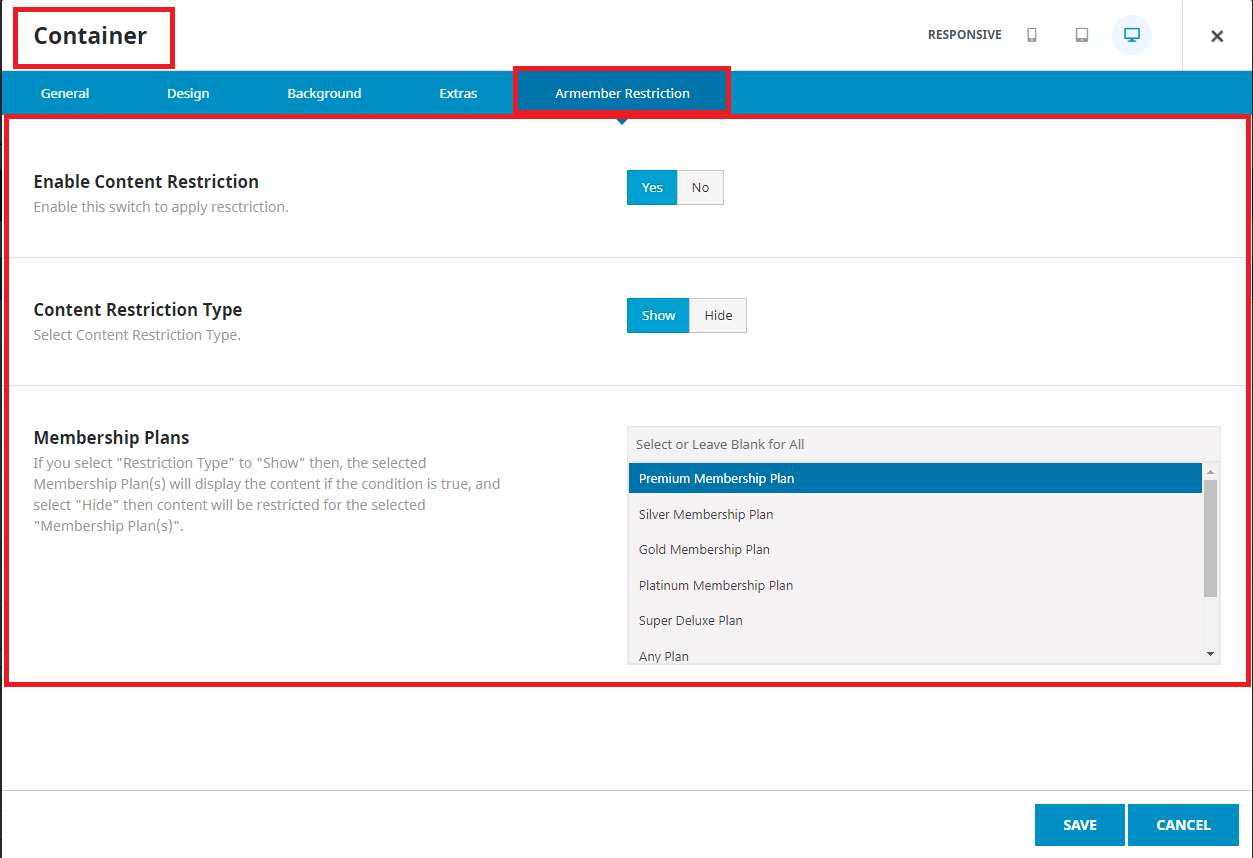Viewport: 1253px width, 858px height.
Task: Select the mobile responsive view icon
Action: tap(1032, 35)
